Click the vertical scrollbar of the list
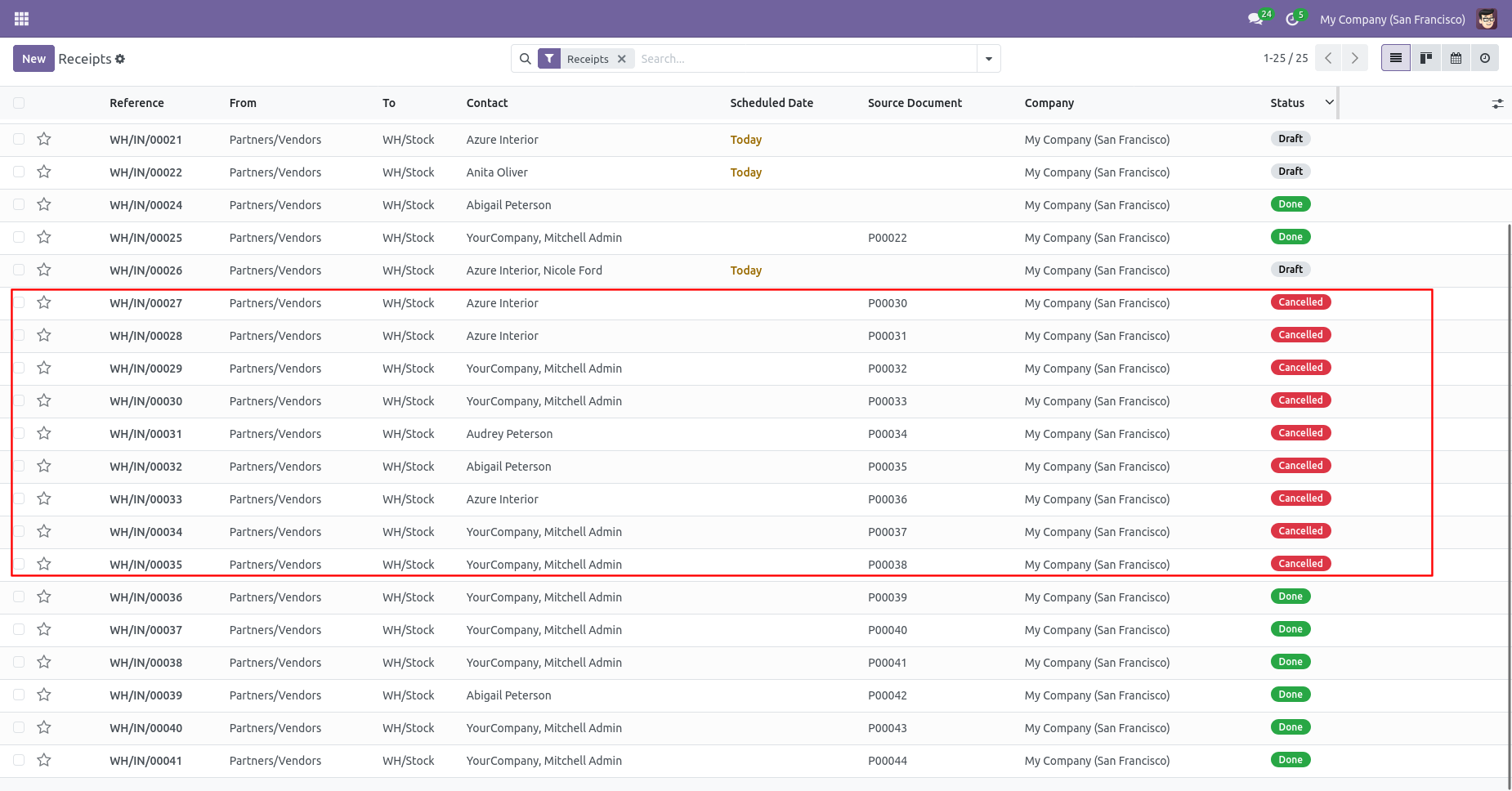The height and width of the screenshot is (791, 1512). [x=1509, y=507]
